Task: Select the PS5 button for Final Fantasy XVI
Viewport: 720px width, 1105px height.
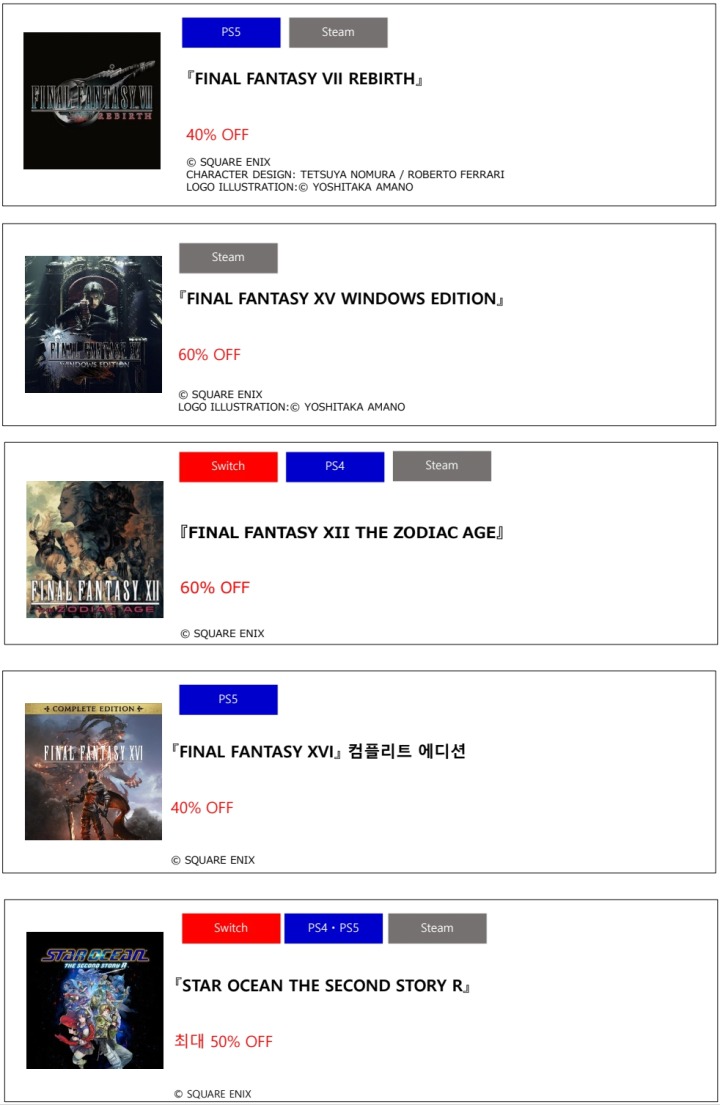Action: [228, 700]
